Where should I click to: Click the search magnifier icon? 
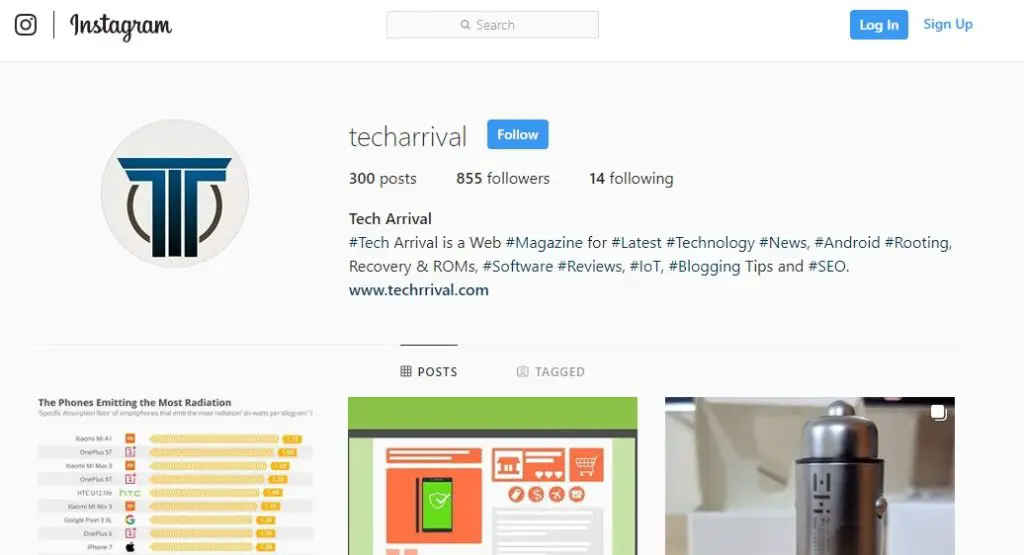click(465, 25)
